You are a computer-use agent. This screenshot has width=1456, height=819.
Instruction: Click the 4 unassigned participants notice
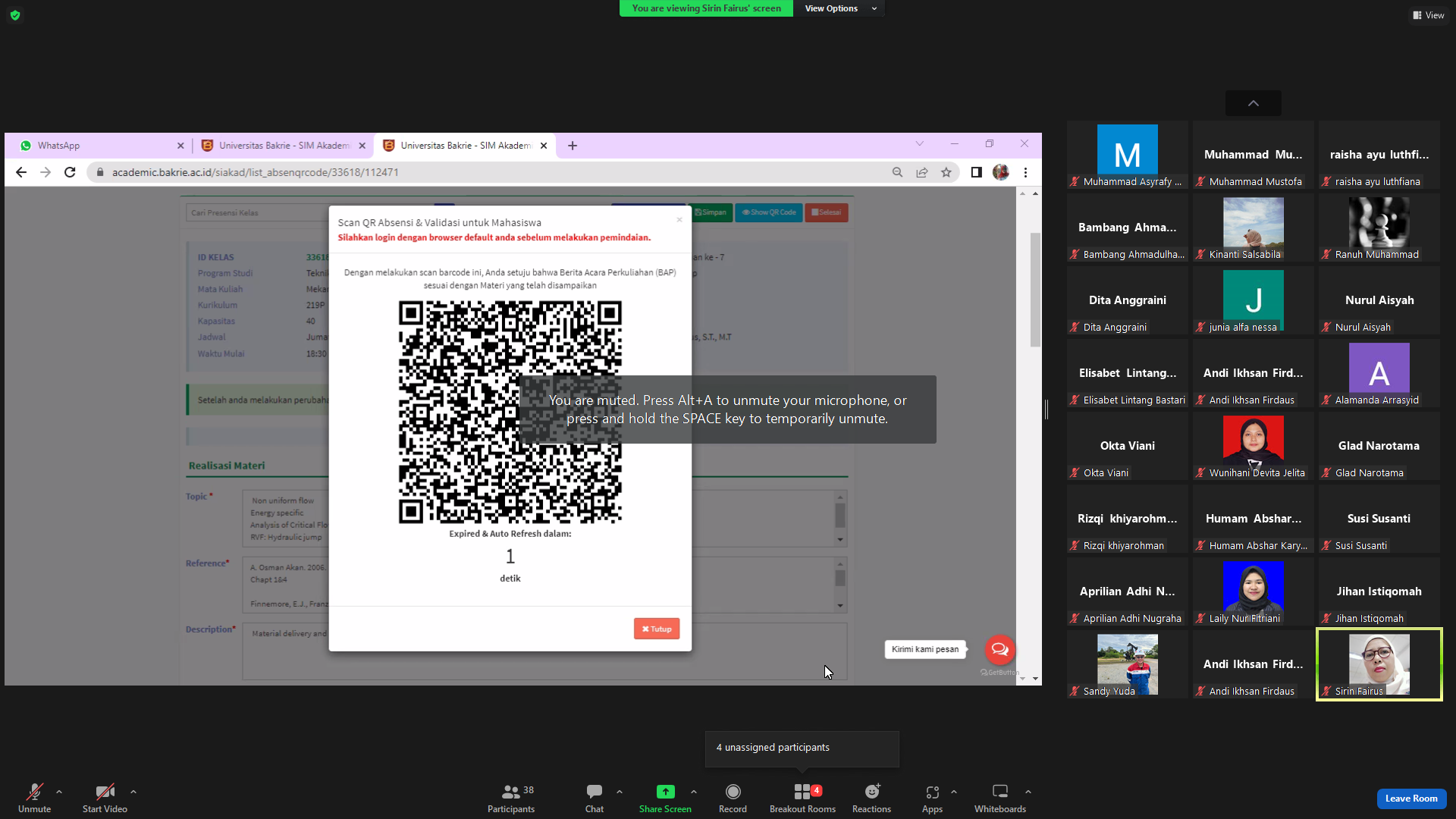802,748
